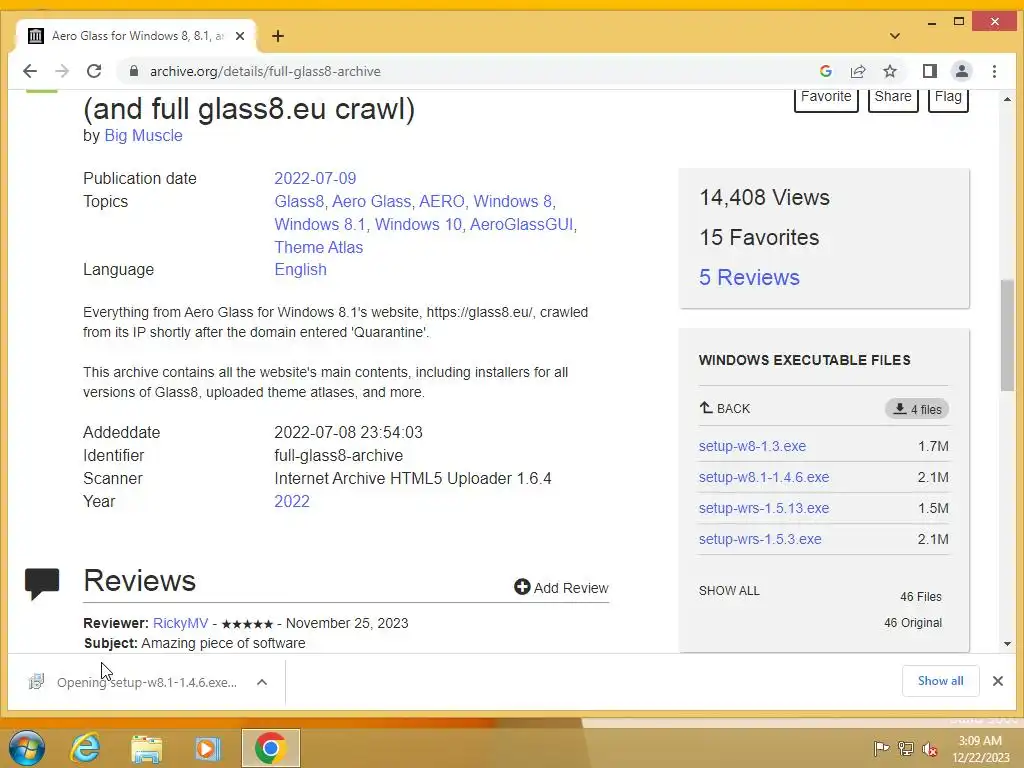1024x768 pixels.
Task: Launch Internet Explorer from taskbar
Action: pos(86,748)
